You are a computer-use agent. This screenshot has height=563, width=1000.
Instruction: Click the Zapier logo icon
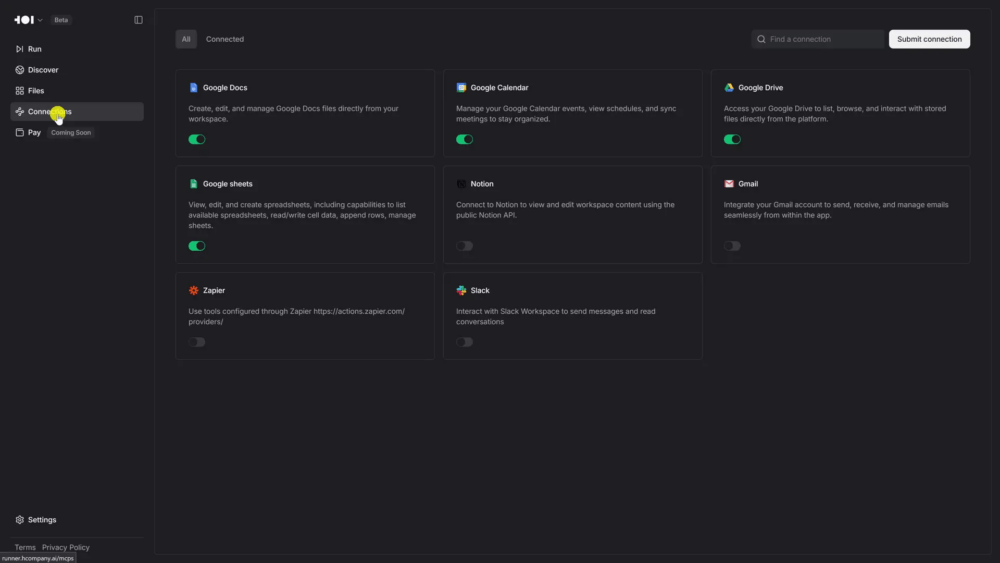[x=194, y=291]
